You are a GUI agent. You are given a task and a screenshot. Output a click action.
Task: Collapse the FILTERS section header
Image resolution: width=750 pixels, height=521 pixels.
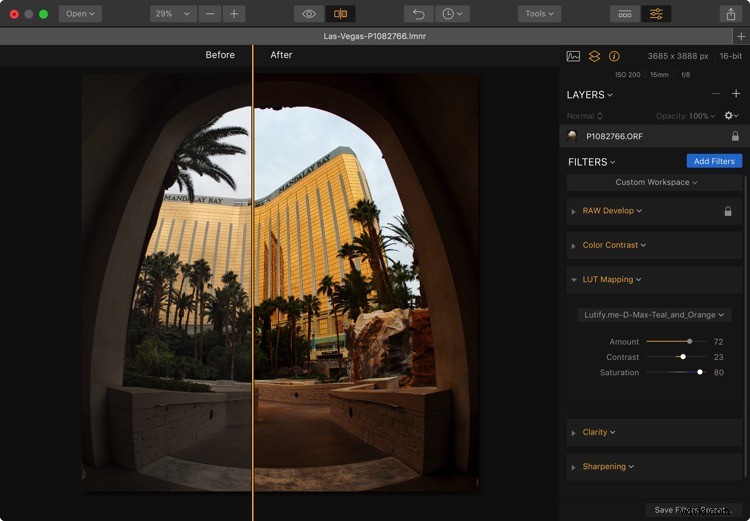(x=592, y=162)
